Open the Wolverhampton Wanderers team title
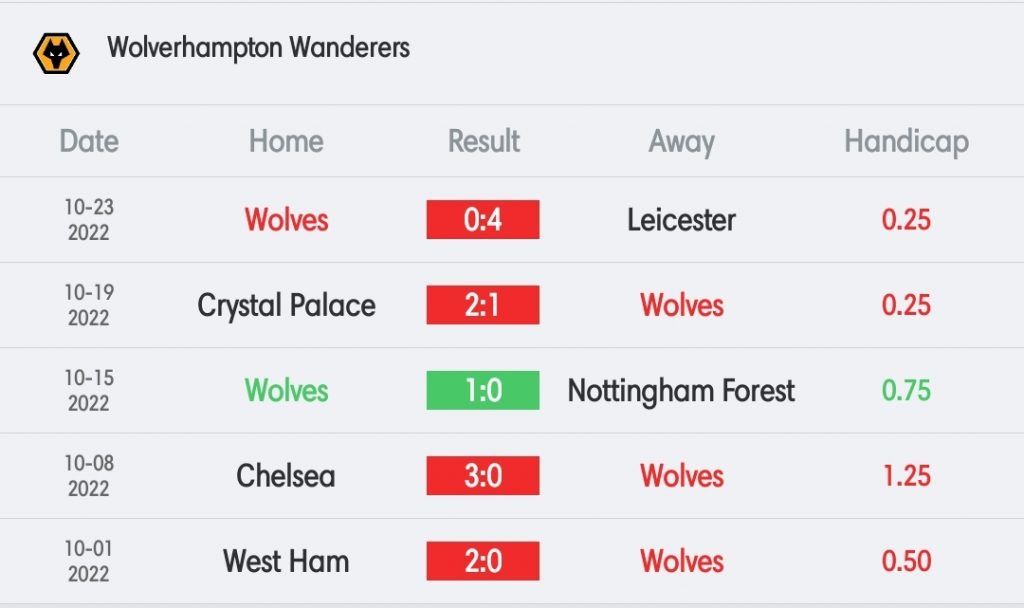This screenshot has height=608, width=1024. tap(259, 48)
